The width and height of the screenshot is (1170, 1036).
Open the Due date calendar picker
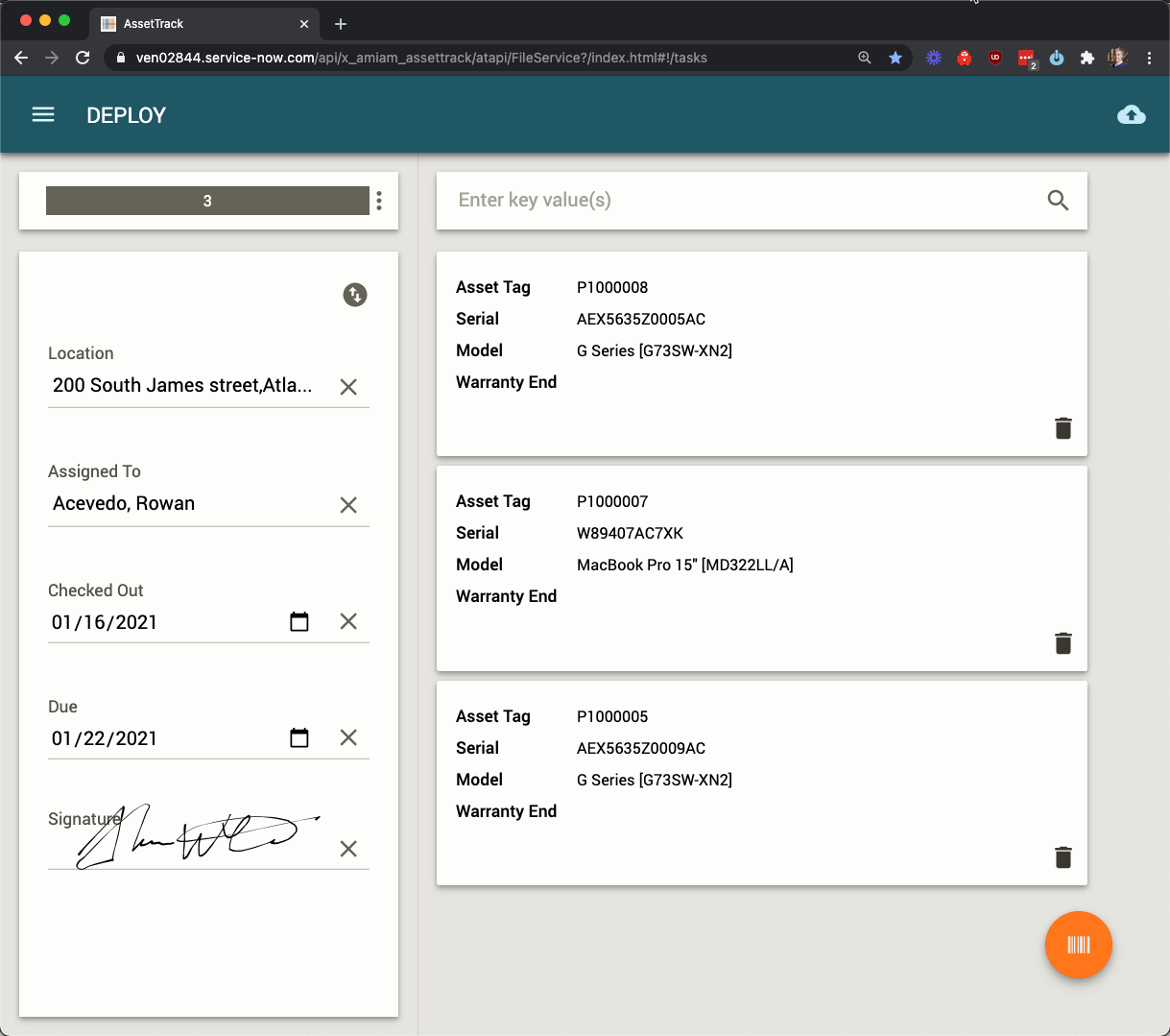[x=299, y=738]
